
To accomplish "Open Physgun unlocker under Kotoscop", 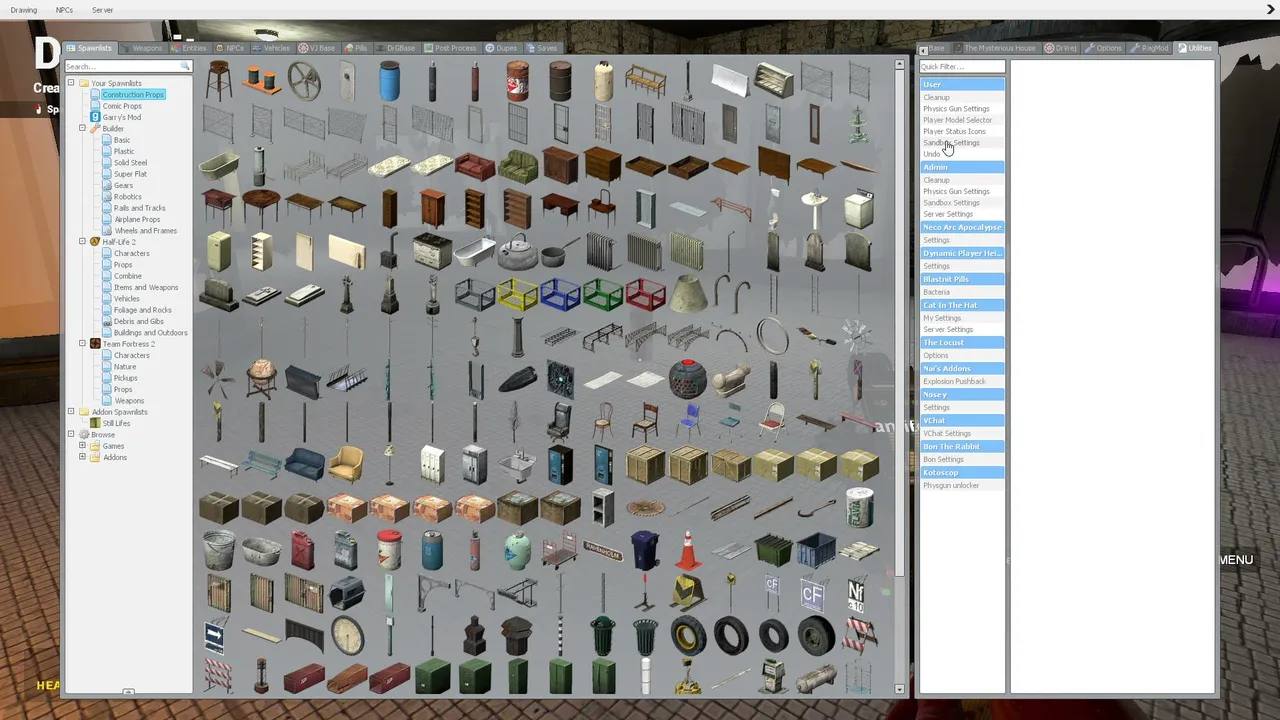I will coord(951,485).
